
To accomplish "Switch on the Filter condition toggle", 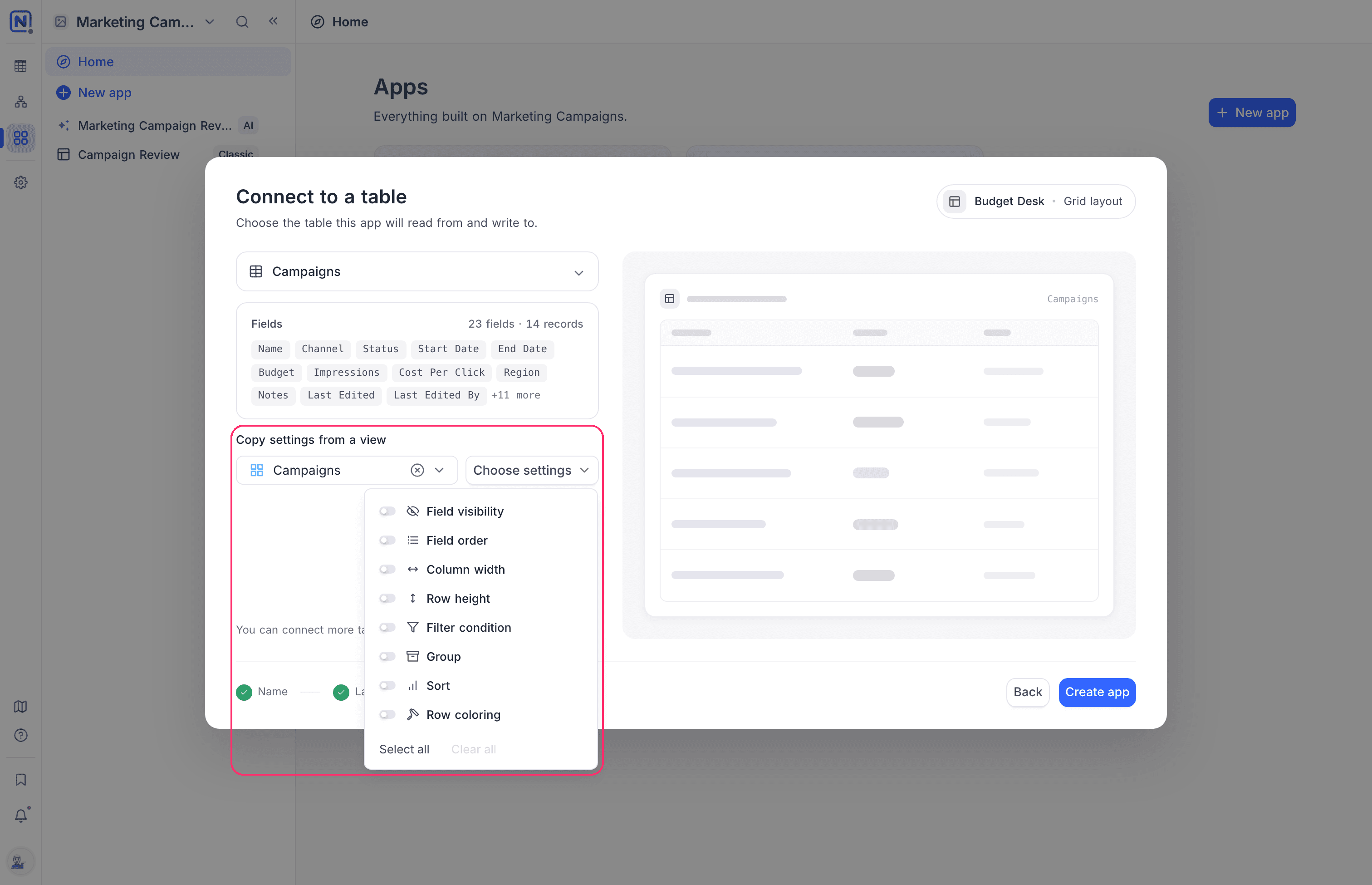I will click(387, 627).
